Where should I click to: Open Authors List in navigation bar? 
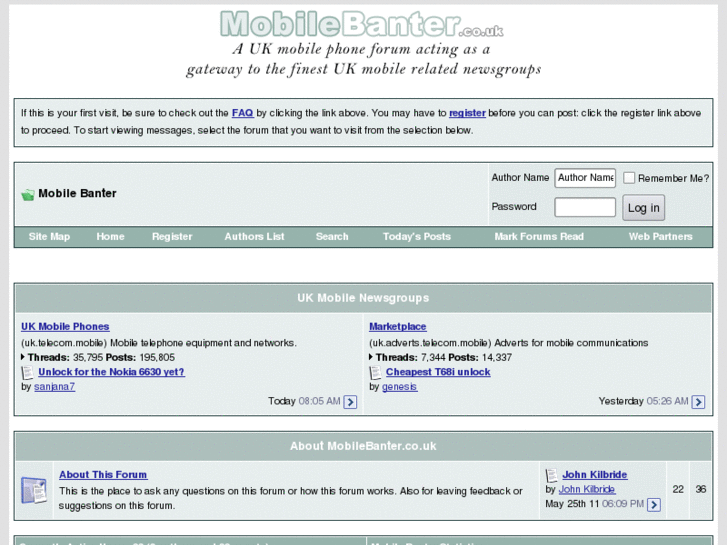pos(254,237)
